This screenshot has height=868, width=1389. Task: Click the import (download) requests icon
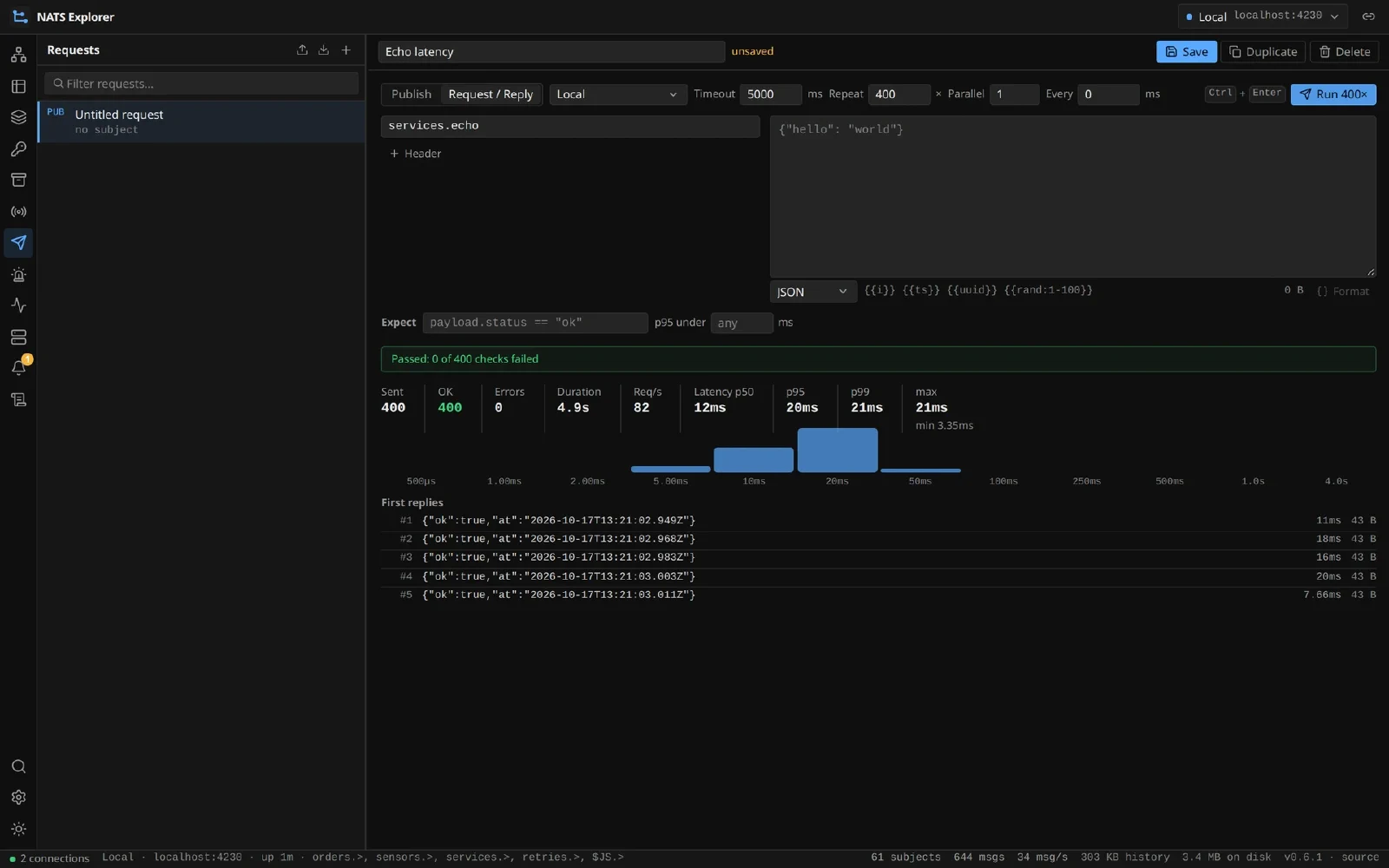tap(324, 50)
